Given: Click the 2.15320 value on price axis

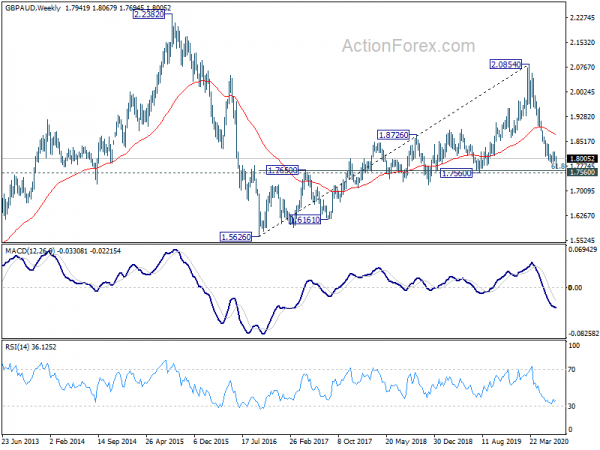Looking at the screenshot, I should click(x=582, y=42).
